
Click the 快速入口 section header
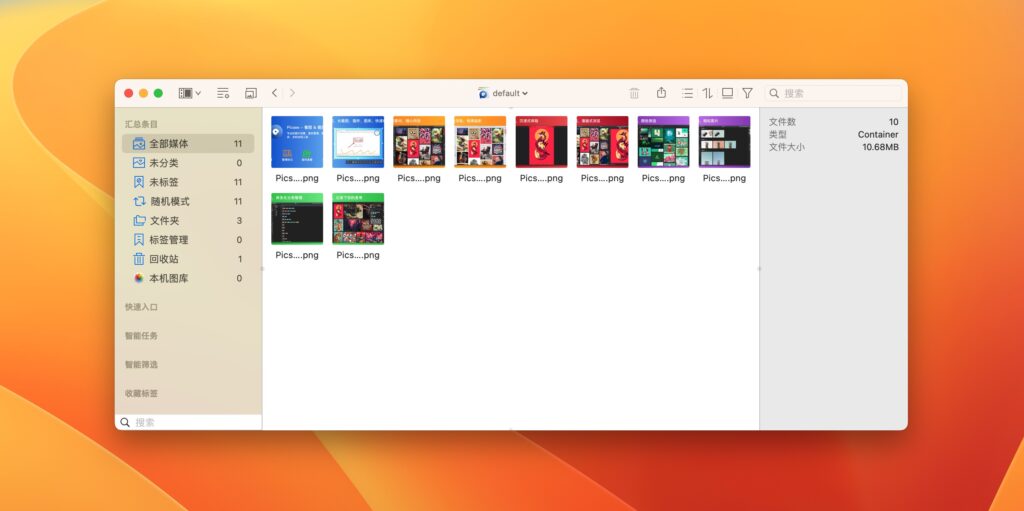(x=142, y=307)
